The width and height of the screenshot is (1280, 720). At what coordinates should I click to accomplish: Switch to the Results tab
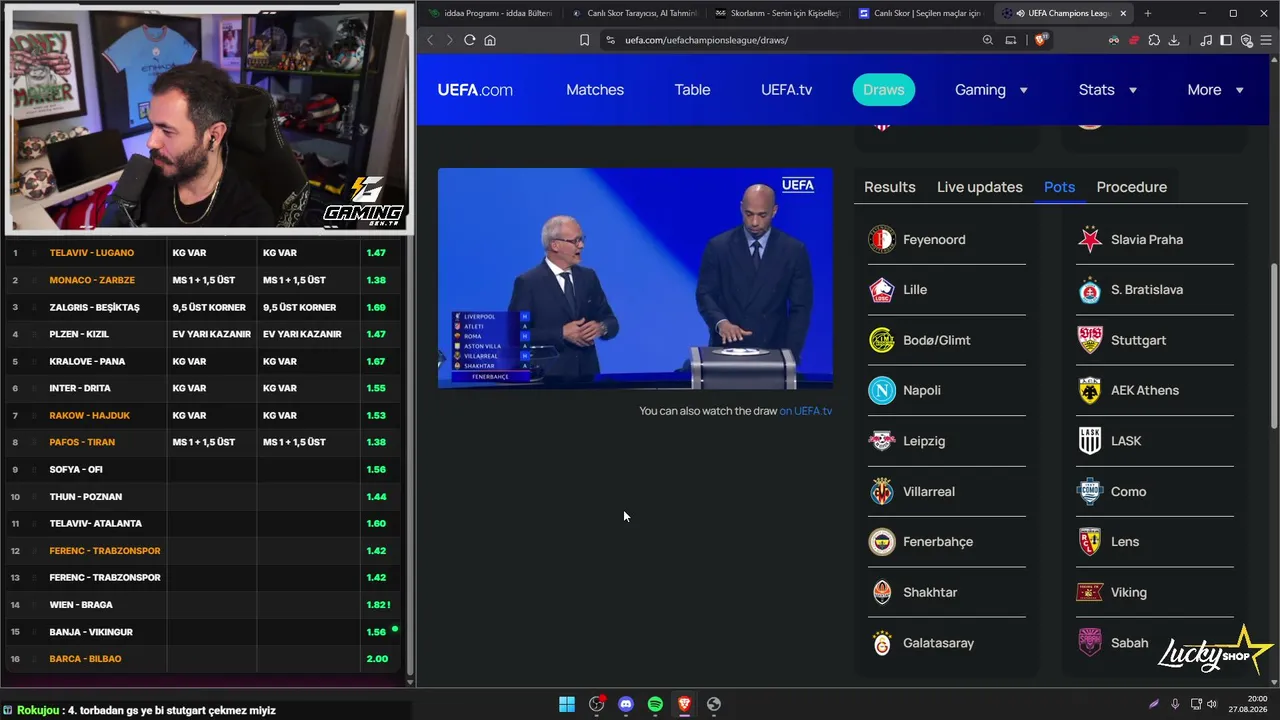[x=890, y=187]
